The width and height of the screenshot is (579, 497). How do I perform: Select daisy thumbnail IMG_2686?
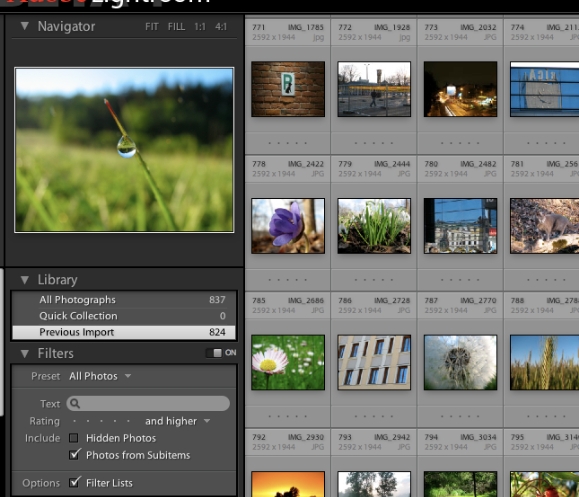point(288,362)
